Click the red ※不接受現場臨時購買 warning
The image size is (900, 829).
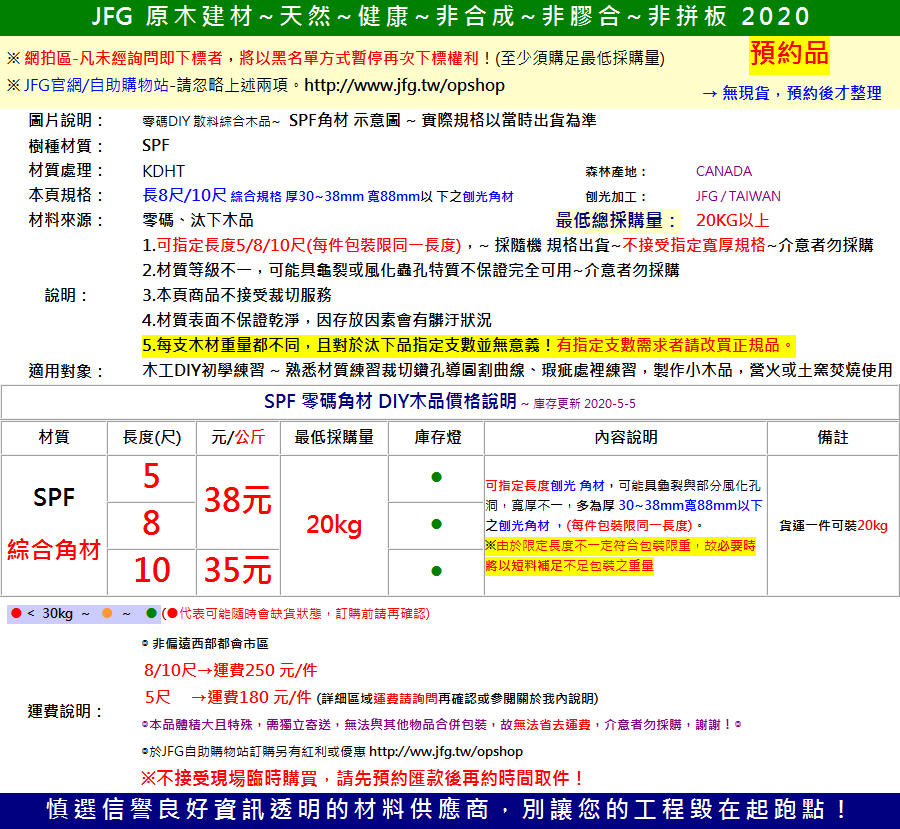(x=362, y=778)
